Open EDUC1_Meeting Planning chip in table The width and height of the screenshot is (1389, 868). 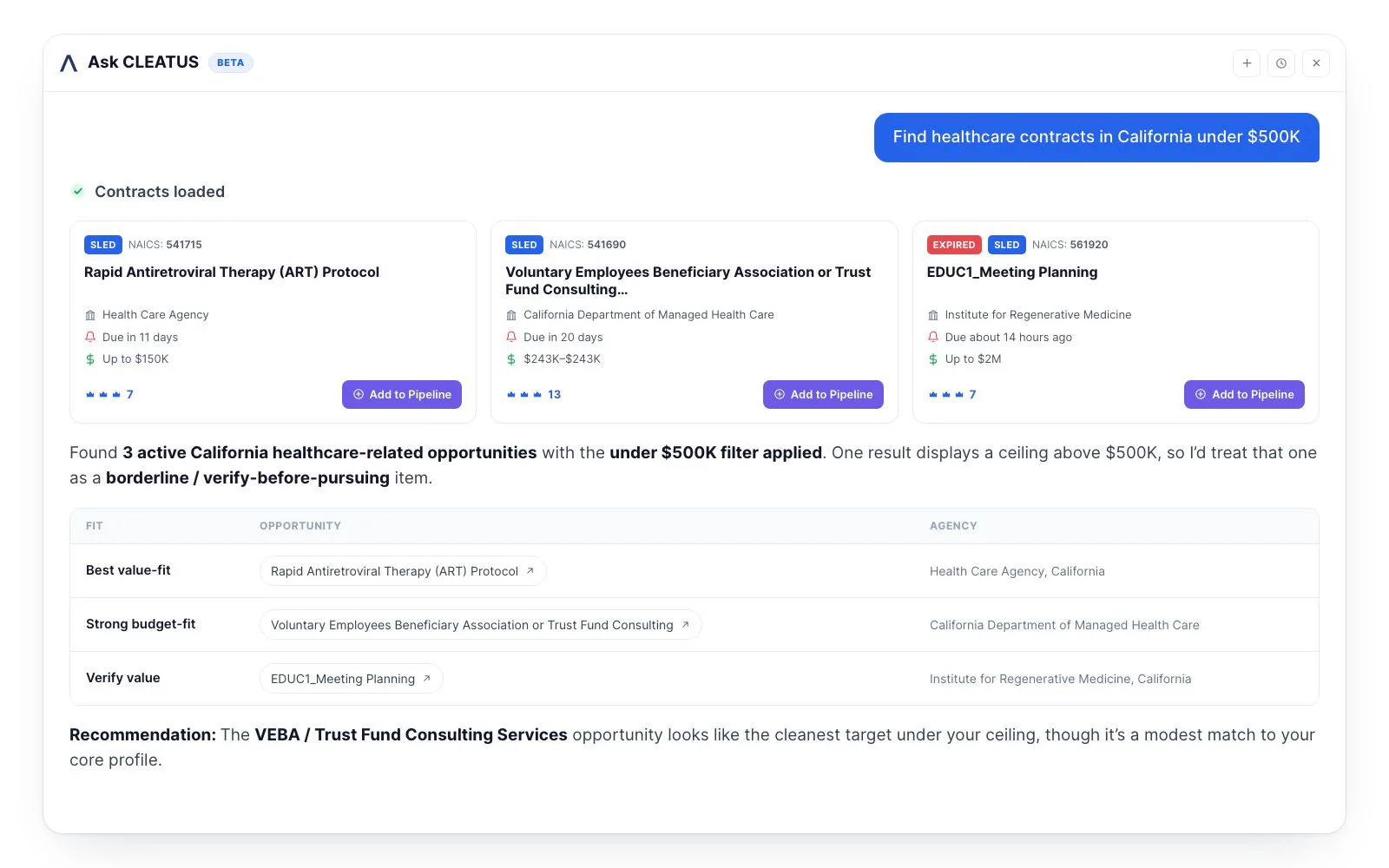click(351, 679)
